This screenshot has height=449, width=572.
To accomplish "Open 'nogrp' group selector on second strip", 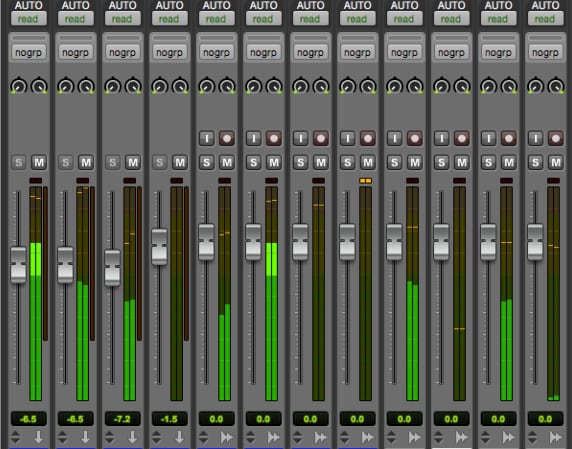I will 76,53.
